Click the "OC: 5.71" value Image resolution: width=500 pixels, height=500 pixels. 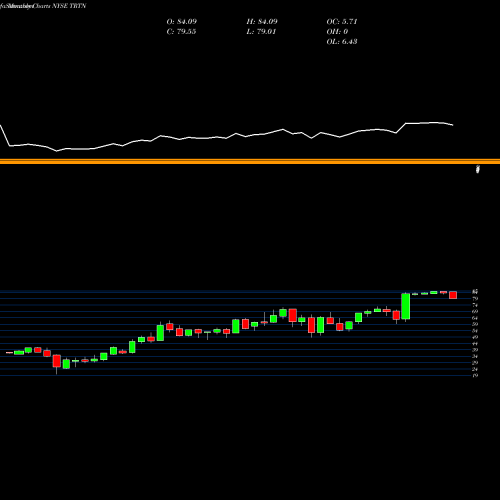pyautogui.click(x=342, y=22)
